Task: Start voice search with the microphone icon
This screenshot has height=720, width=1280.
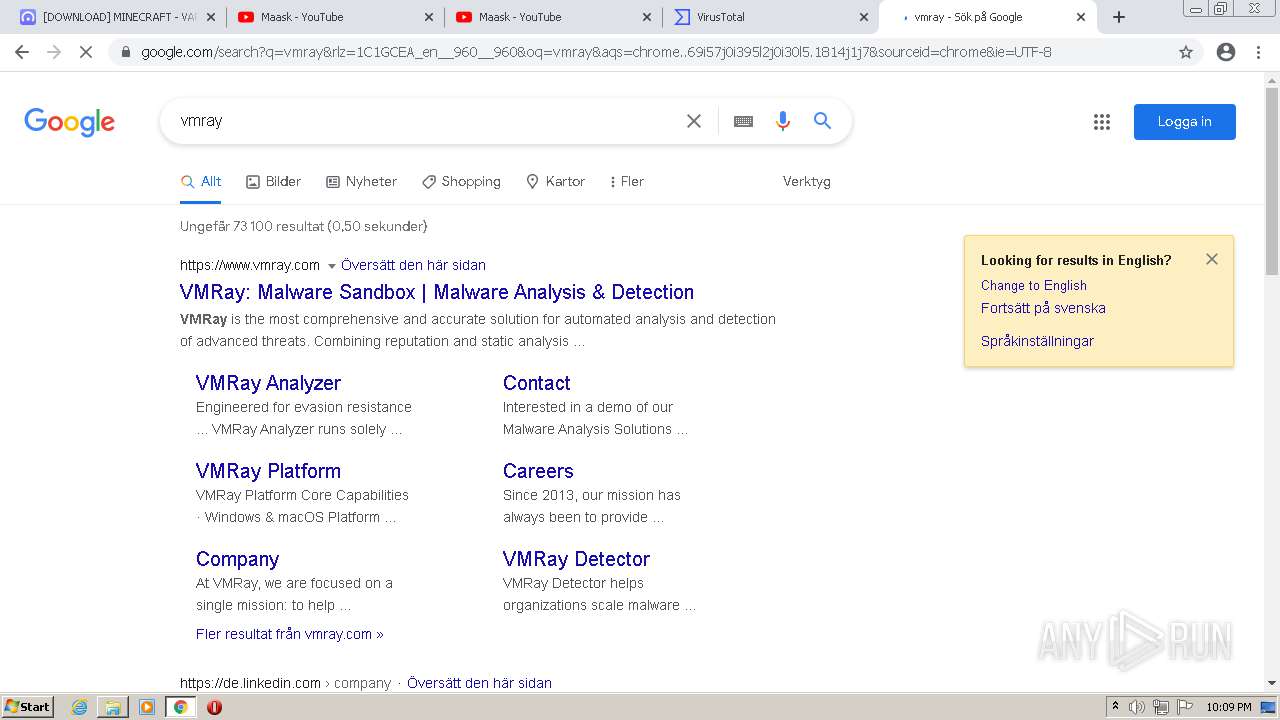Action: click(783, 121)
